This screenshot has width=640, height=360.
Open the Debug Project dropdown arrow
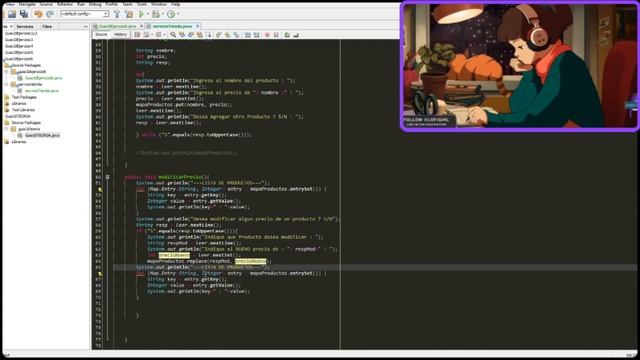click(163, 14)
